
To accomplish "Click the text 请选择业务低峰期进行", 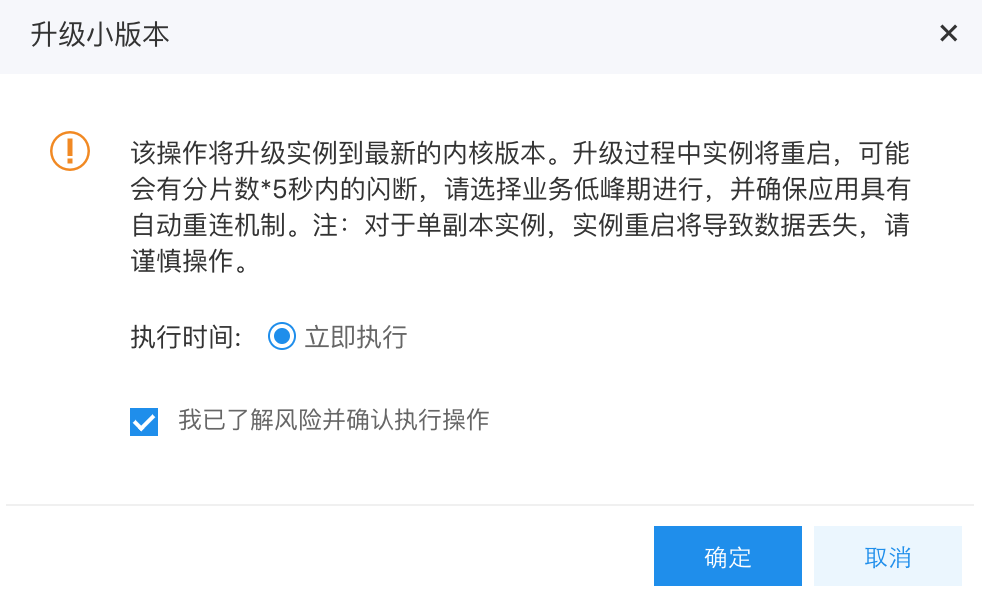I will coord(574,189).
